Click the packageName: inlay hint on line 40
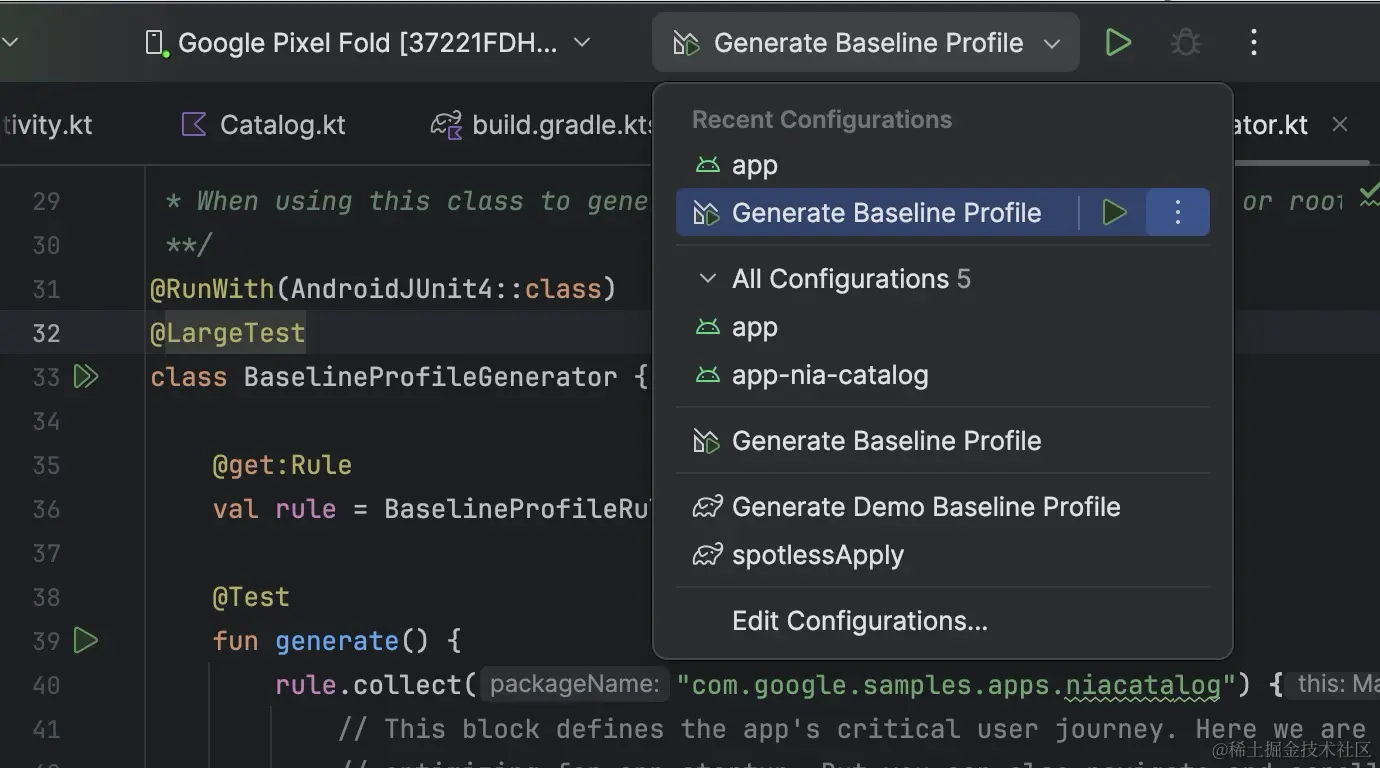1380x768 pixels. click(574, 685)
